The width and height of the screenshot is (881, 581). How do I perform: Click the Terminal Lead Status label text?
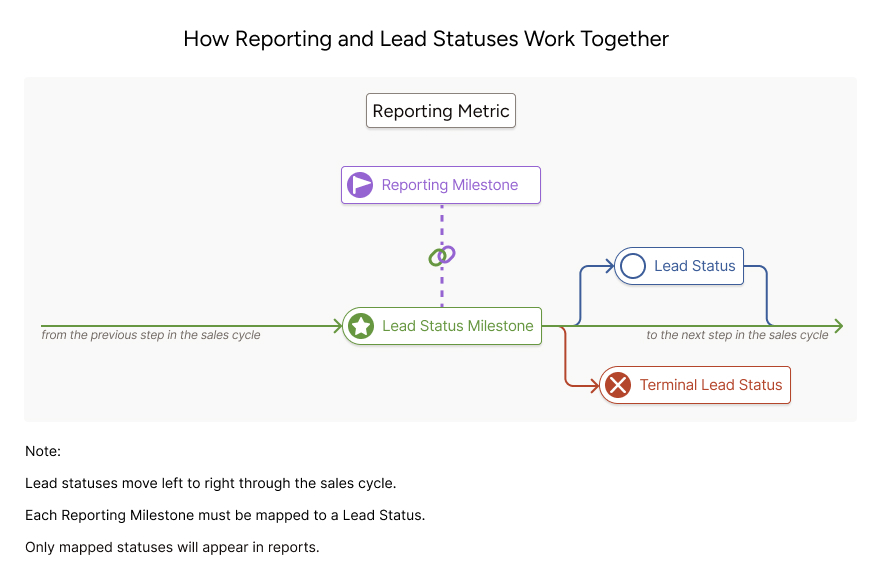tap(711, 385)
